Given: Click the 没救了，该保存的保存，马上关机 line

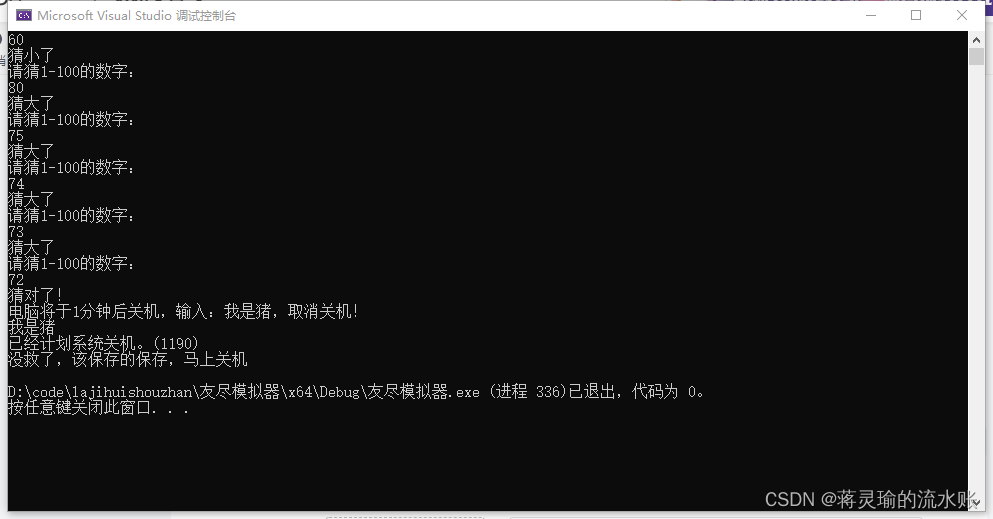Looking at the screenshot, I should coord(127,360).
